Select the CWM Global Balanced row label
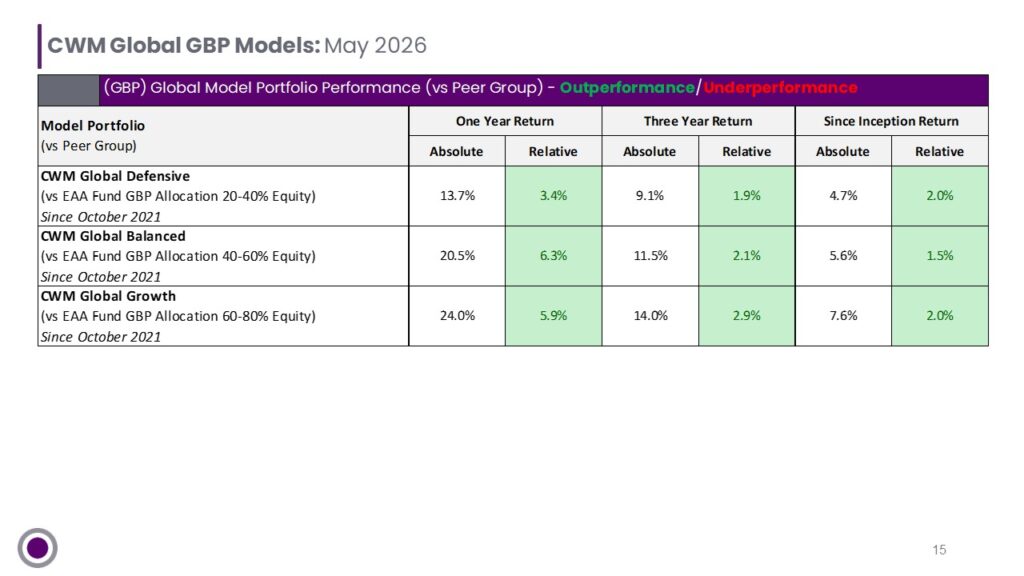This screenshot has height=576, width=1024. (223, 256)
